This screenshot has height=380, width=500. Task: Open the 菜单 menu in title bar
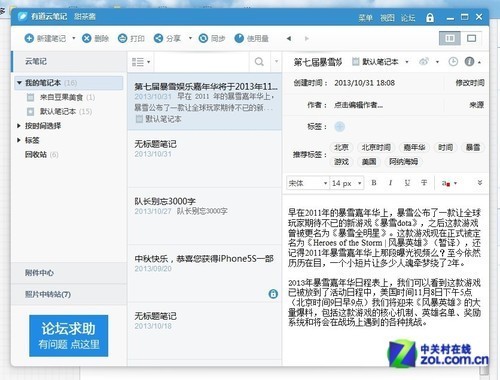(365, 17)
